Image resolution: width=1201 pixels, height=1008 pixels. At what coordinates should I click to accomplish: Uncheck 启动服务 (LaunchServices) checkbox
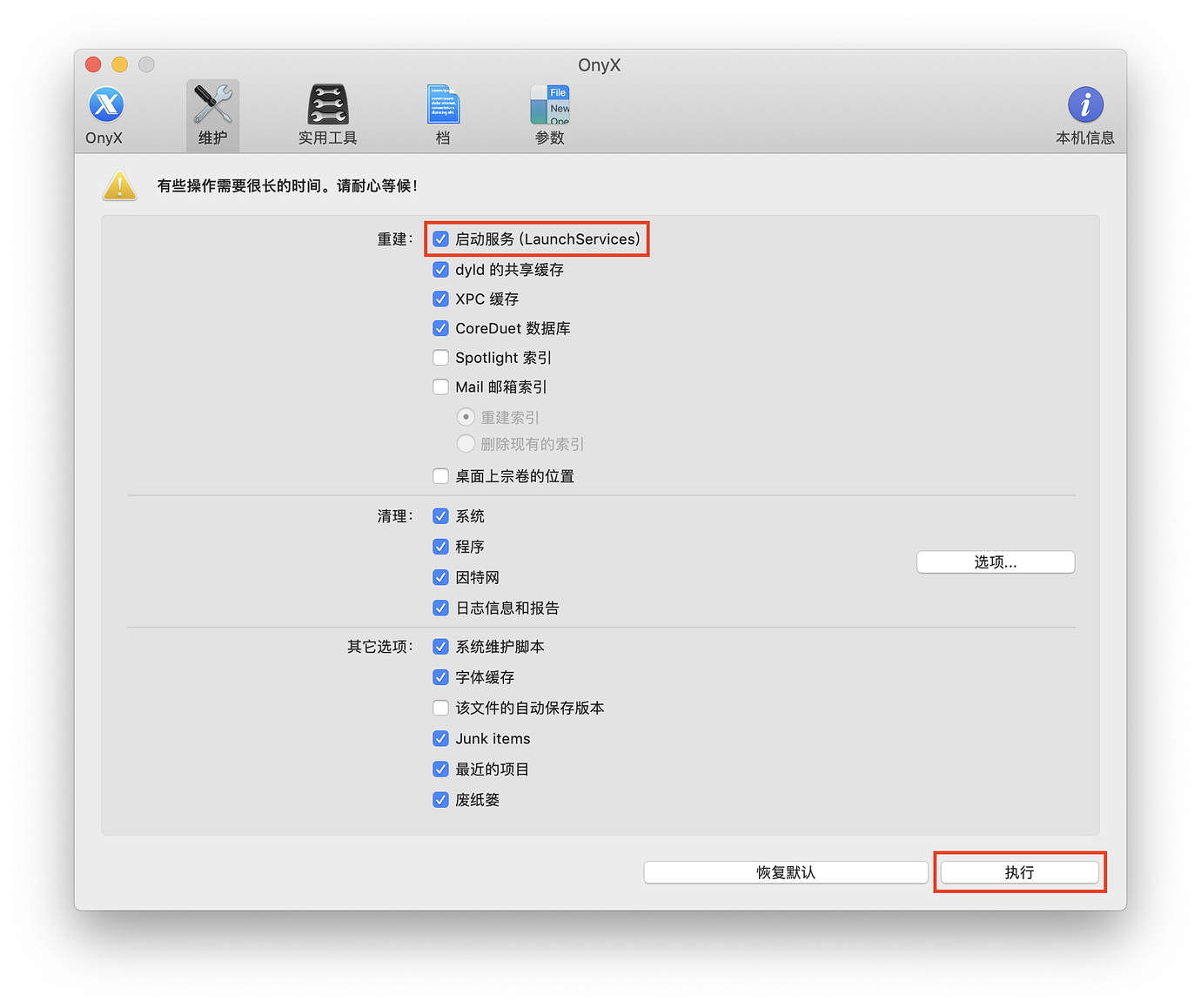coord(441,239)
